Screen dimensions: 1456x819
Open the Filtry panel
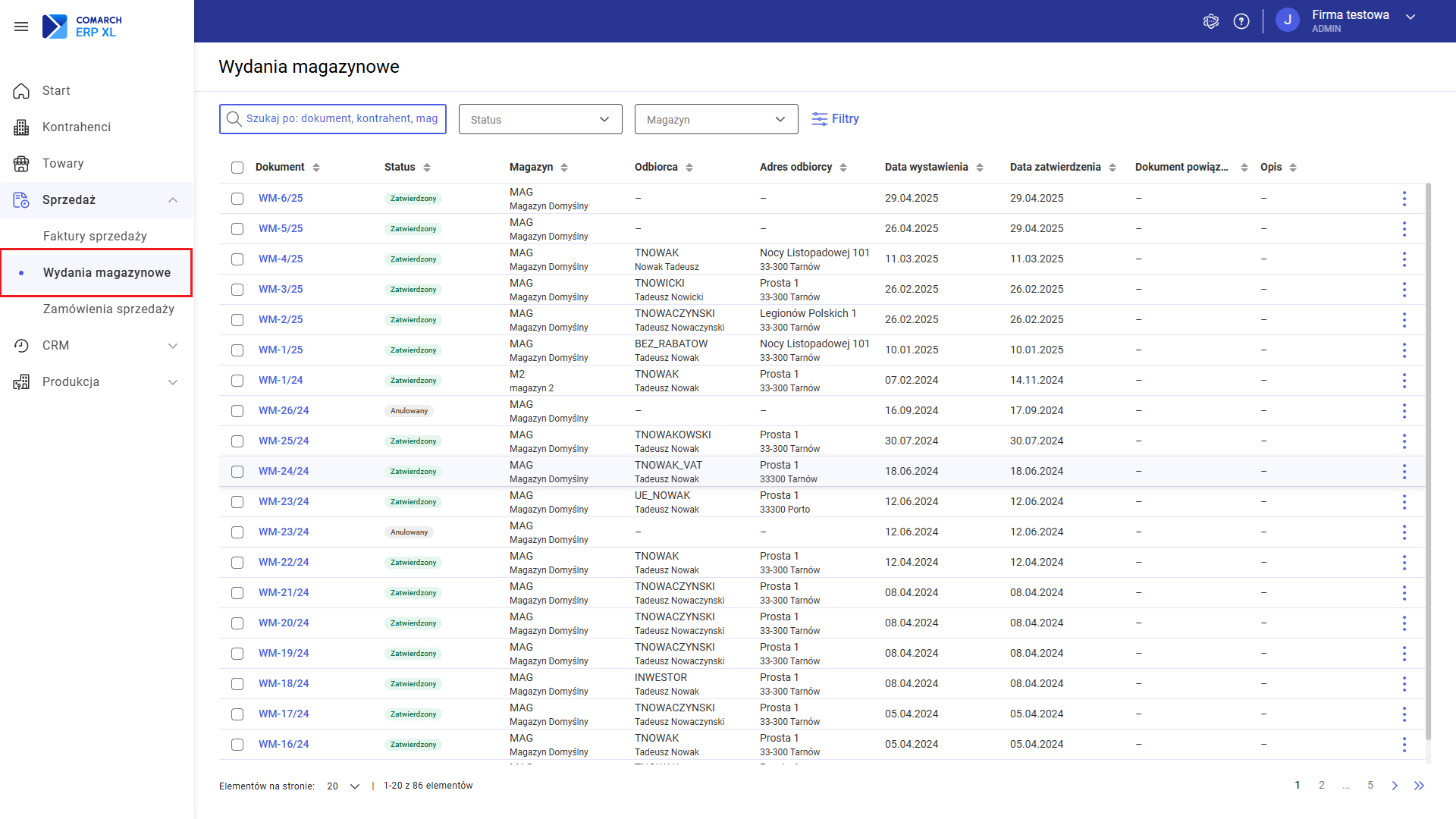[x=835, y=118]
